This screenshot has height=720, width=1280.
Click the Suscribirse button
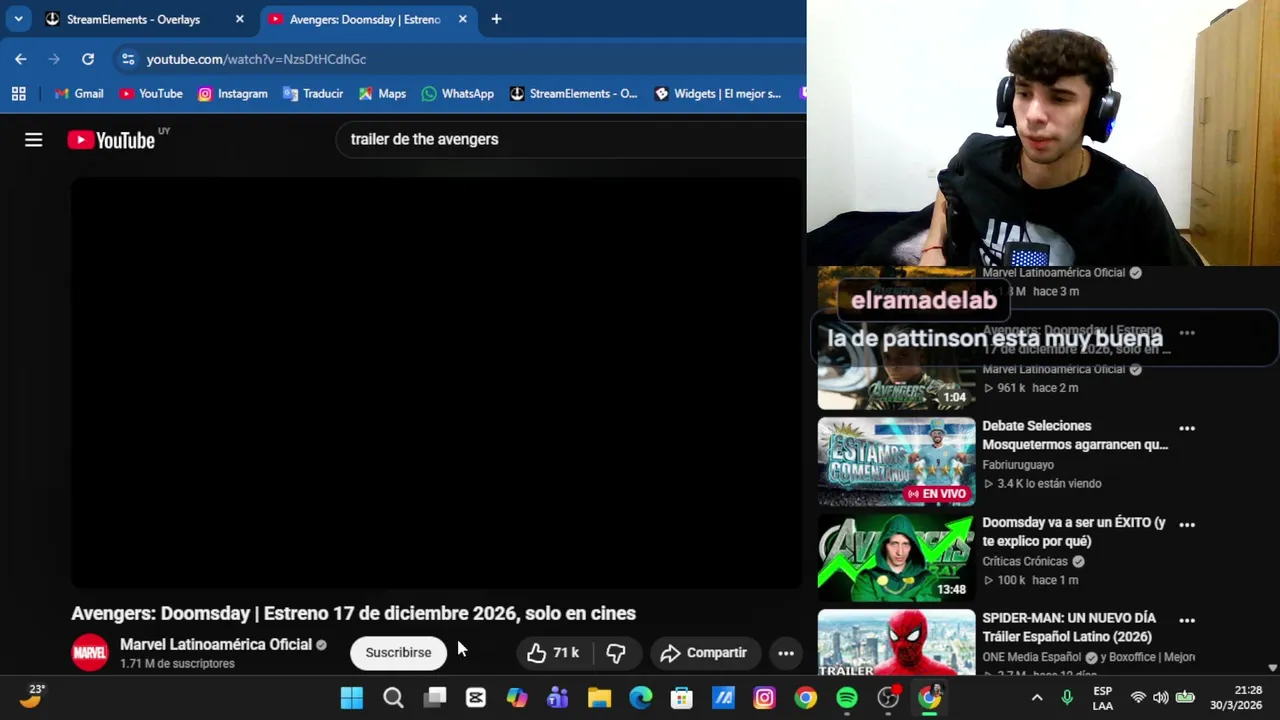(398, 653)
